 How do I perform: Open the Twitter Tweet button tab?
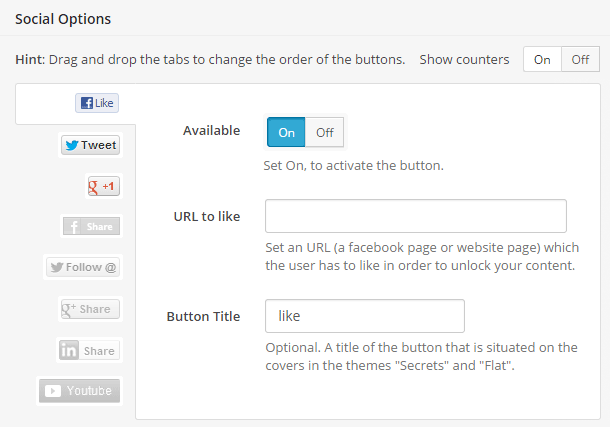[90, 145]
